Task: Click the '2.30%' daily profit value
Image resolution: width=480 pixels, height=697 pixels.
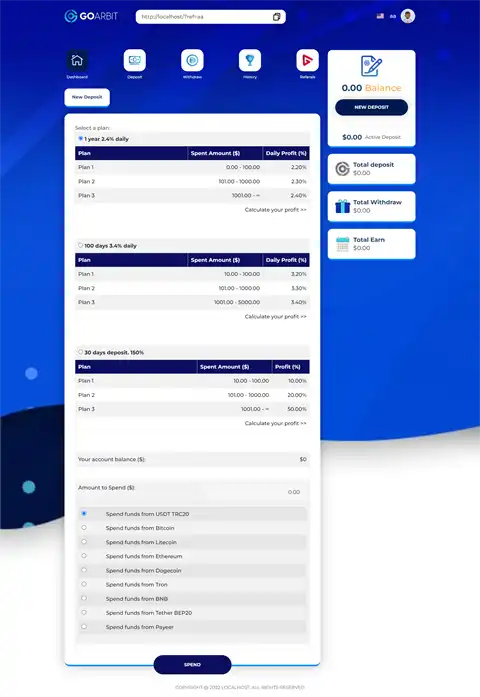Action: click(x=299, y=181)
